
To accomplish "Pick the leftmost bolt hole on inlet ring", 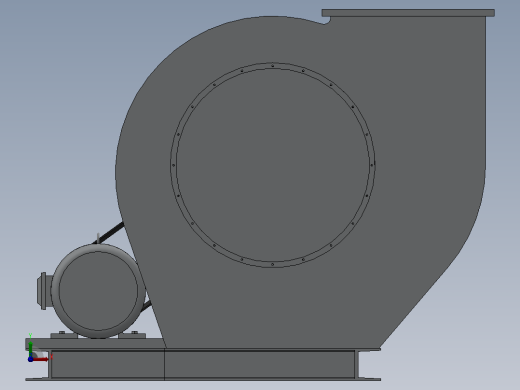I will 173,165.
